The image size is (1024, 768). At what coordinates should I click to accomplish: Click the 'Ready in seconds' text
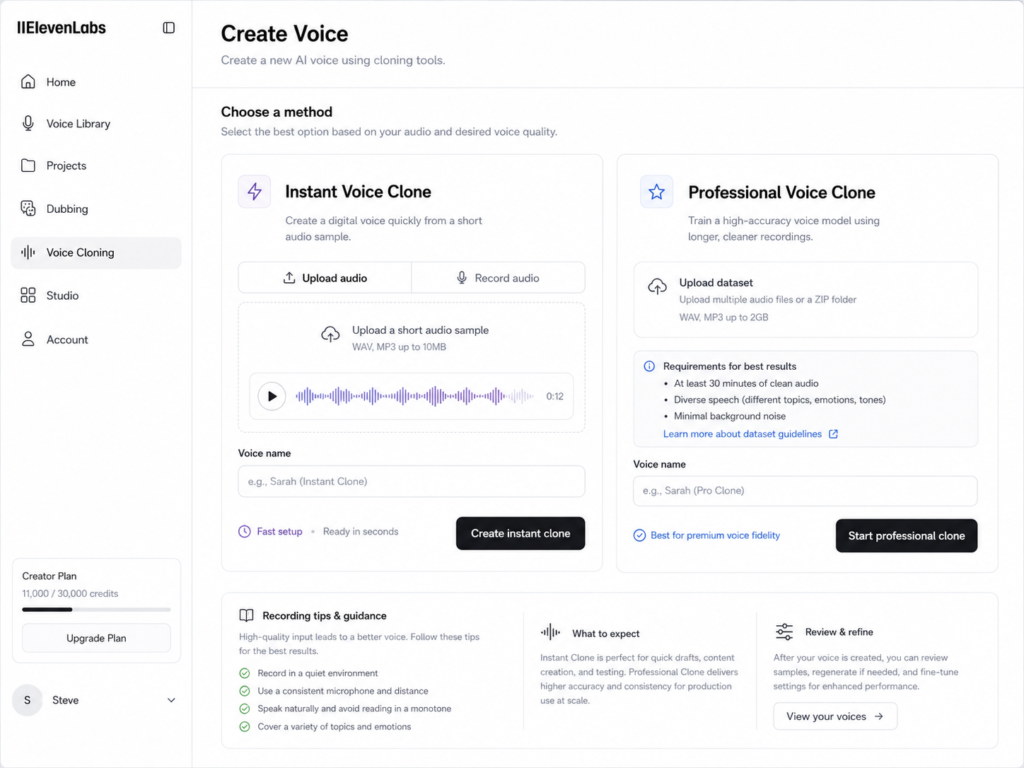(360, 532)
